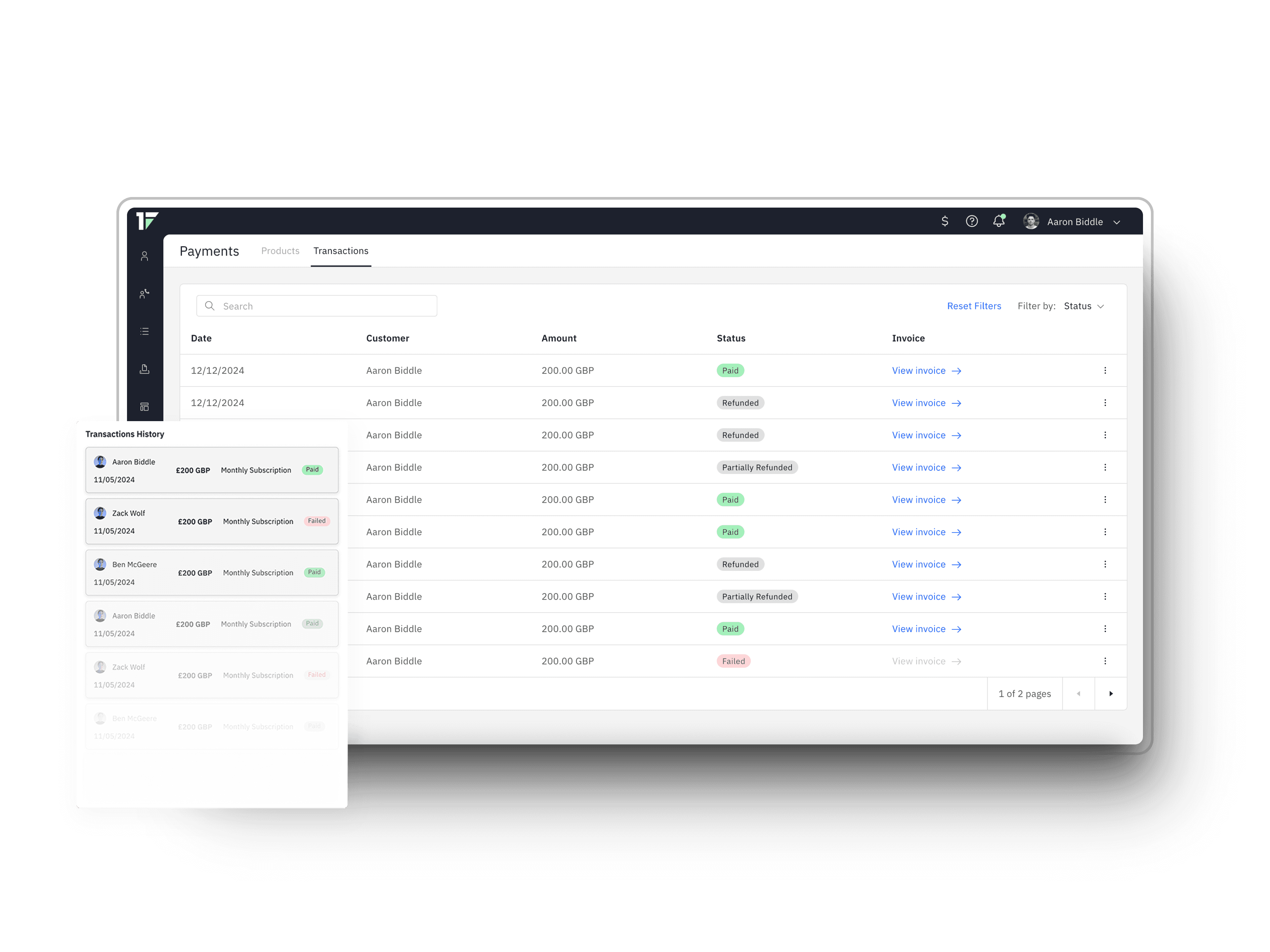Click the red Failed status badge in the table
The height and width of the screenshot is (952, 1270).
734,661
